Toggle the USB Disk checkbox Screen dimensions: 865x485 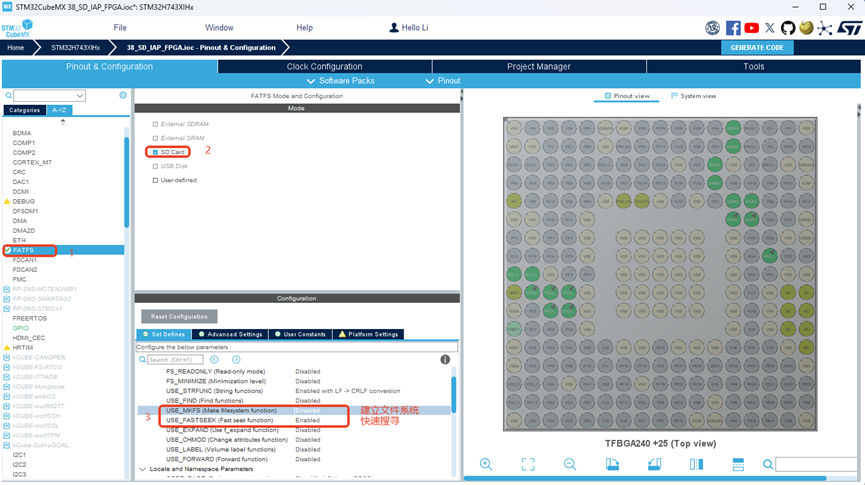click(155, 166)
